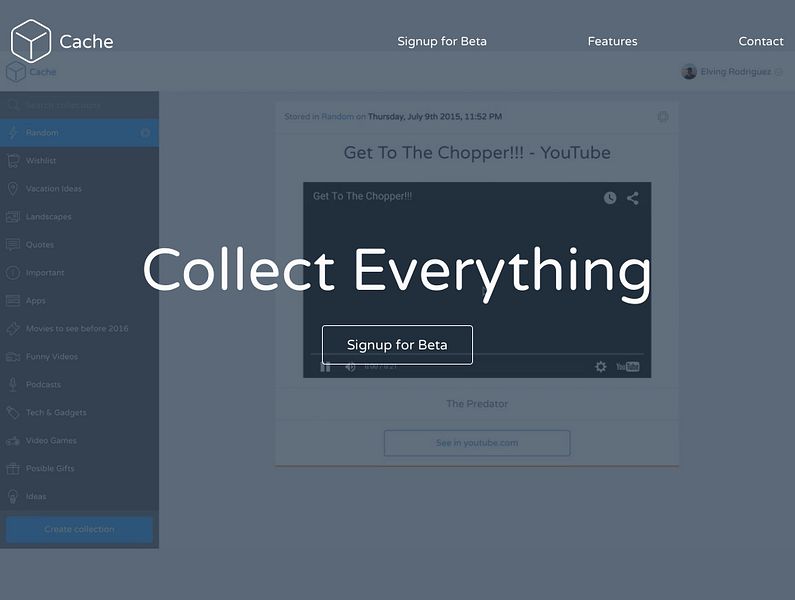Click the Quotes speech icon

point(13,245)
